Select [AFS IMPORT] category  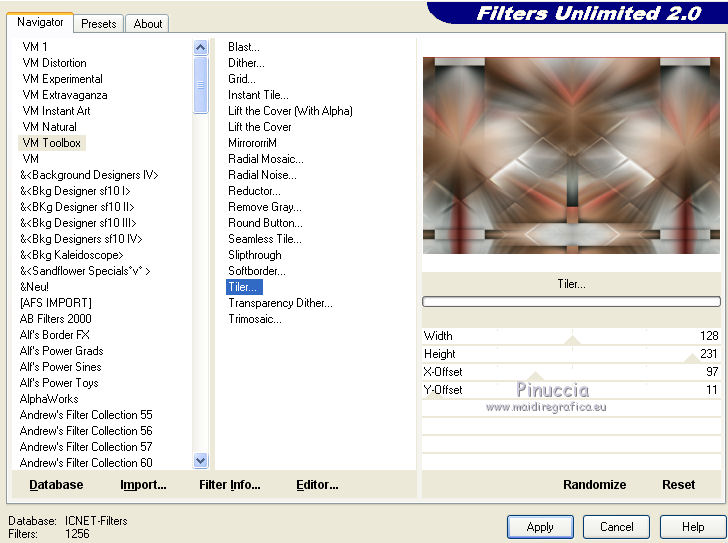click(x=56, y=303)
